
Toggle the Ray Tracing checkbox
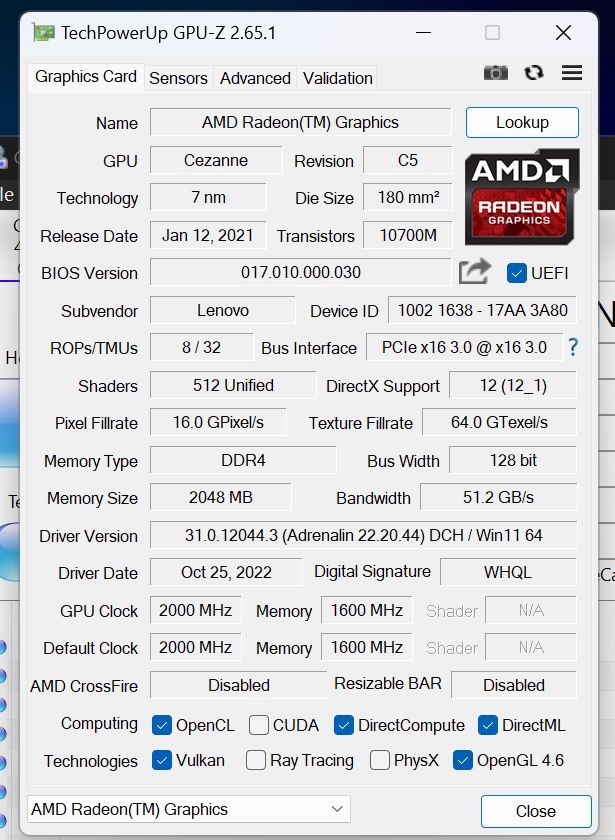[x=256, y=760]
